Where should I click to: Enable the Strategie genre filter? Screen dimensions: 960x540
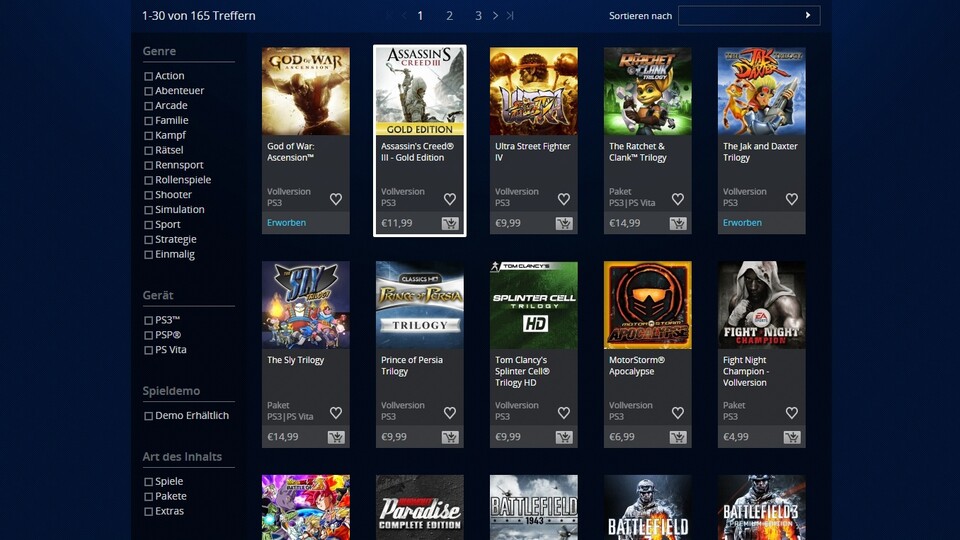click(148, 240)
